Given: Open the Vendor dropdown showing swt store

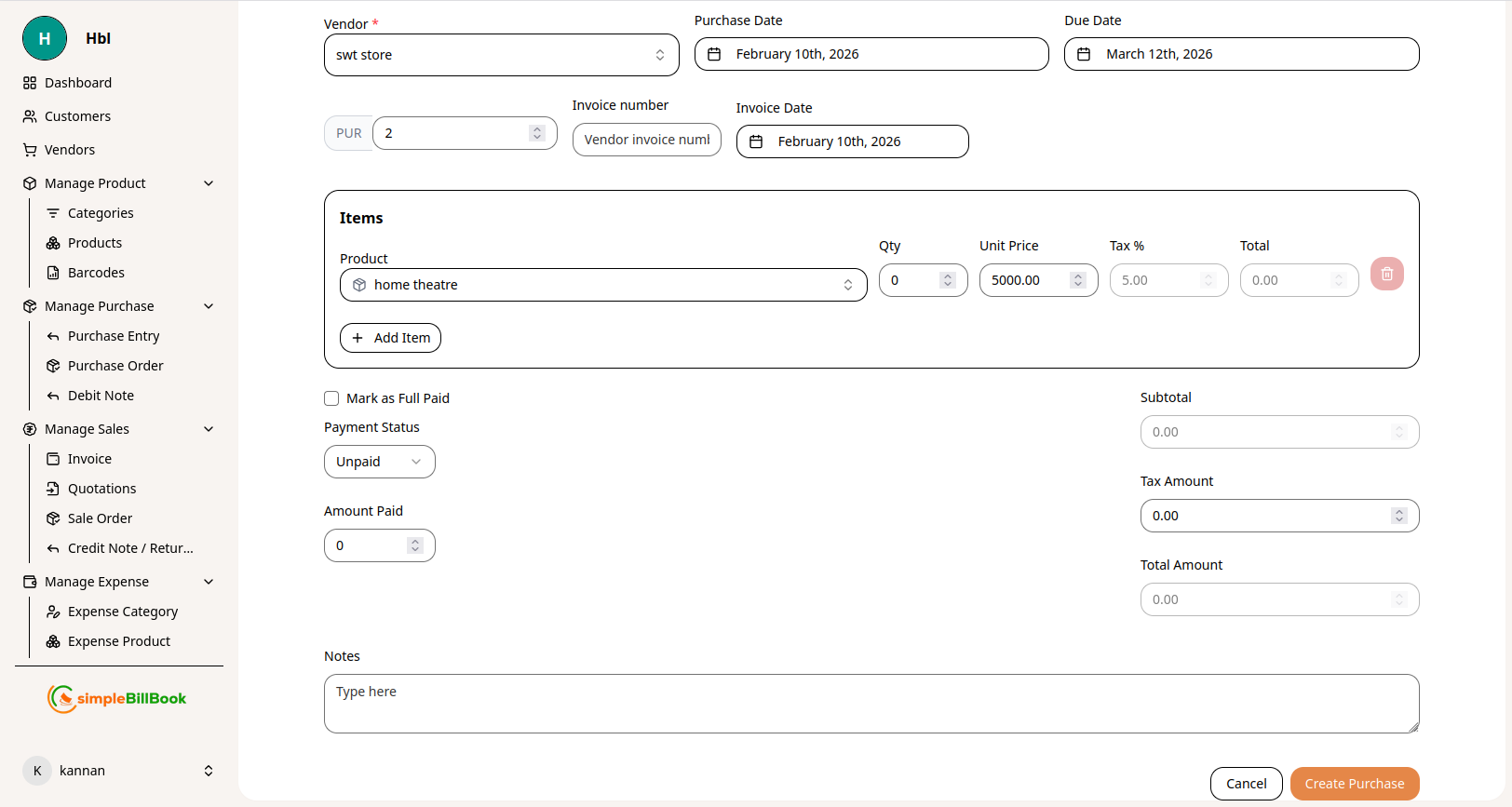Looking at the screenshot, I should click(x=501, y=55).
